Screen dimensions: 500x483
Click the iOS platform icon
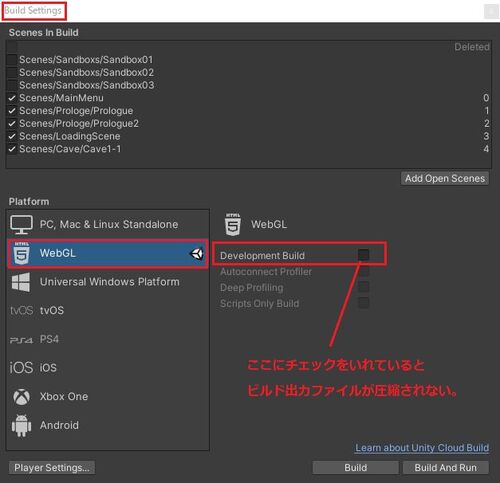21,368
